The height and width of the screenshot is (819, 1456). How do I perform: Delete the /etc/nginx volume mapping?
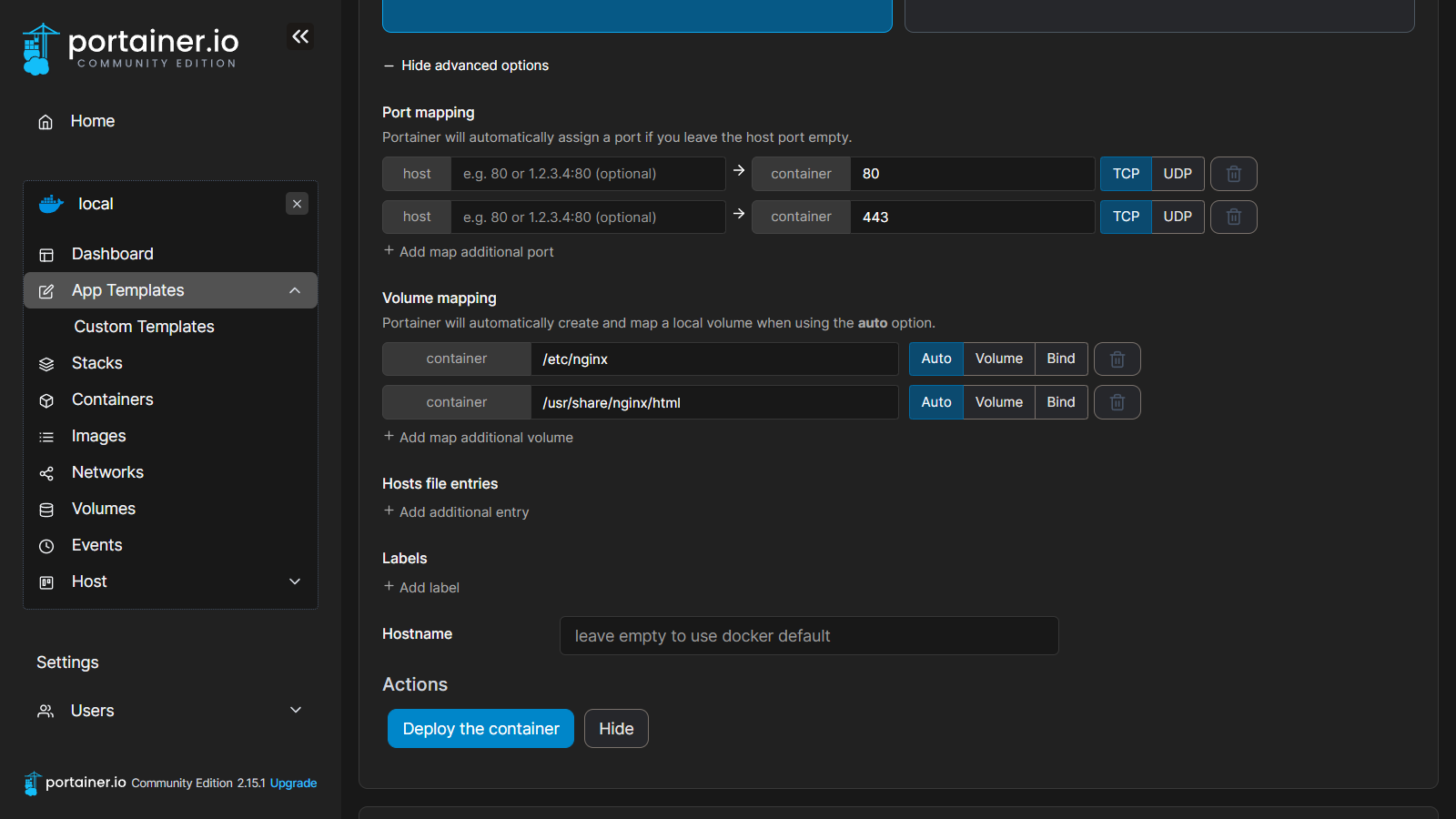click(x=1117, y=359)
